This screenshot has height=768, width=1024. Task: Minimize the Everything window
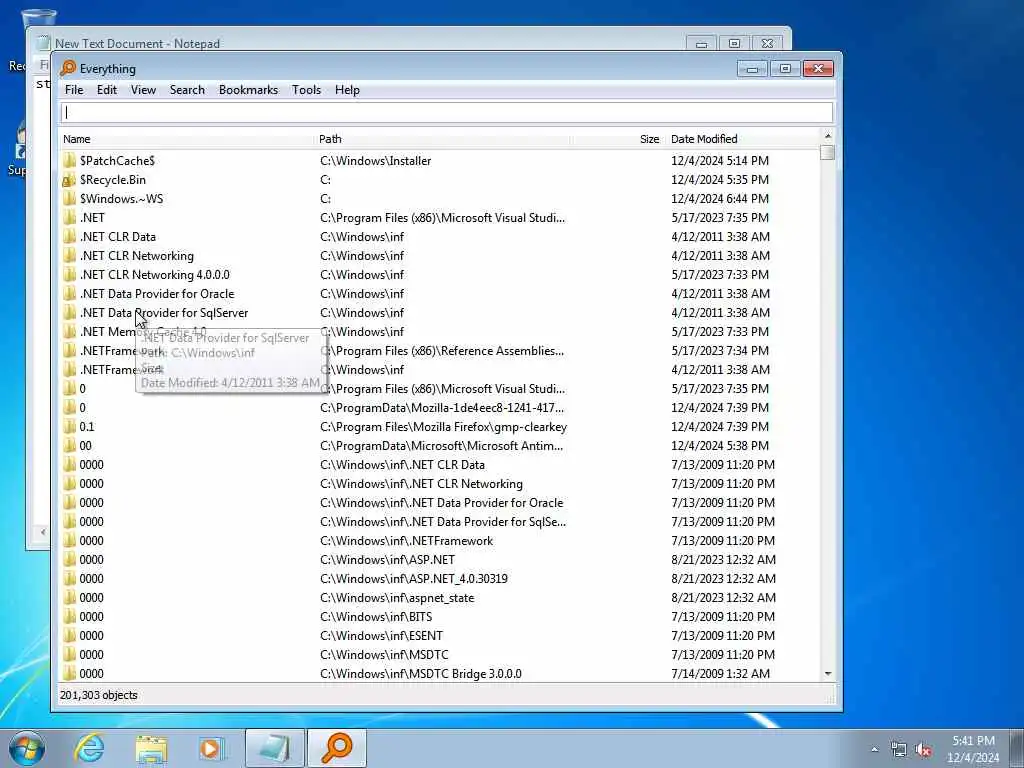752,69
